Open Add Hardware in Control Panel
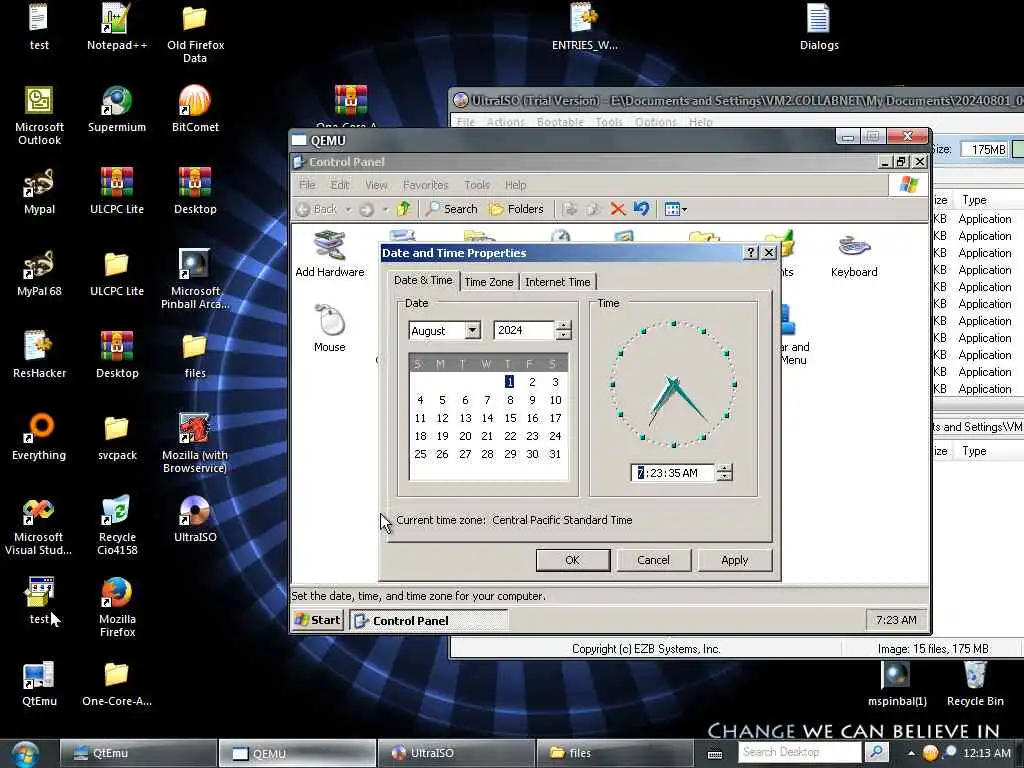1024x768 pixels. 329,253
